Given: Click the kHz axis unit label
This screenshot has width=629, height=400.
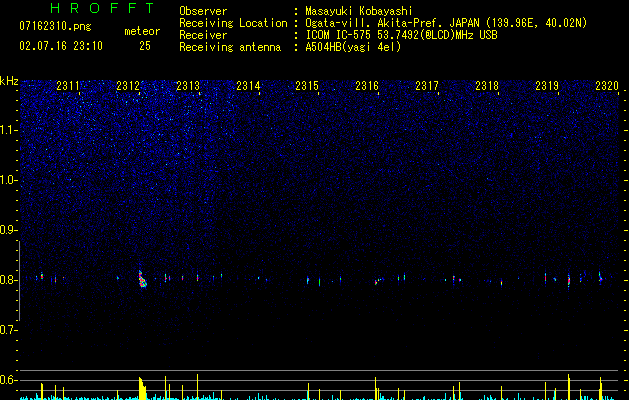Looking at the screenshot, I should pyautogui.click(x=9, y=81).
